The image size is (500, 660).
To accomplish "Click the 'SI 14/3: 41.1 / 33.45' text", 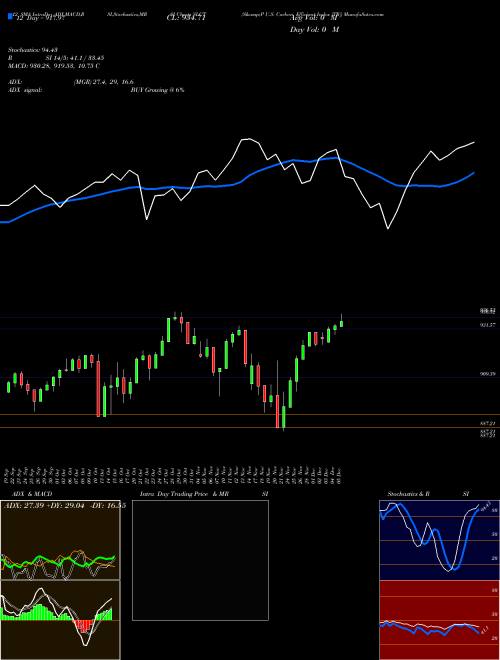I will [75, 58].
